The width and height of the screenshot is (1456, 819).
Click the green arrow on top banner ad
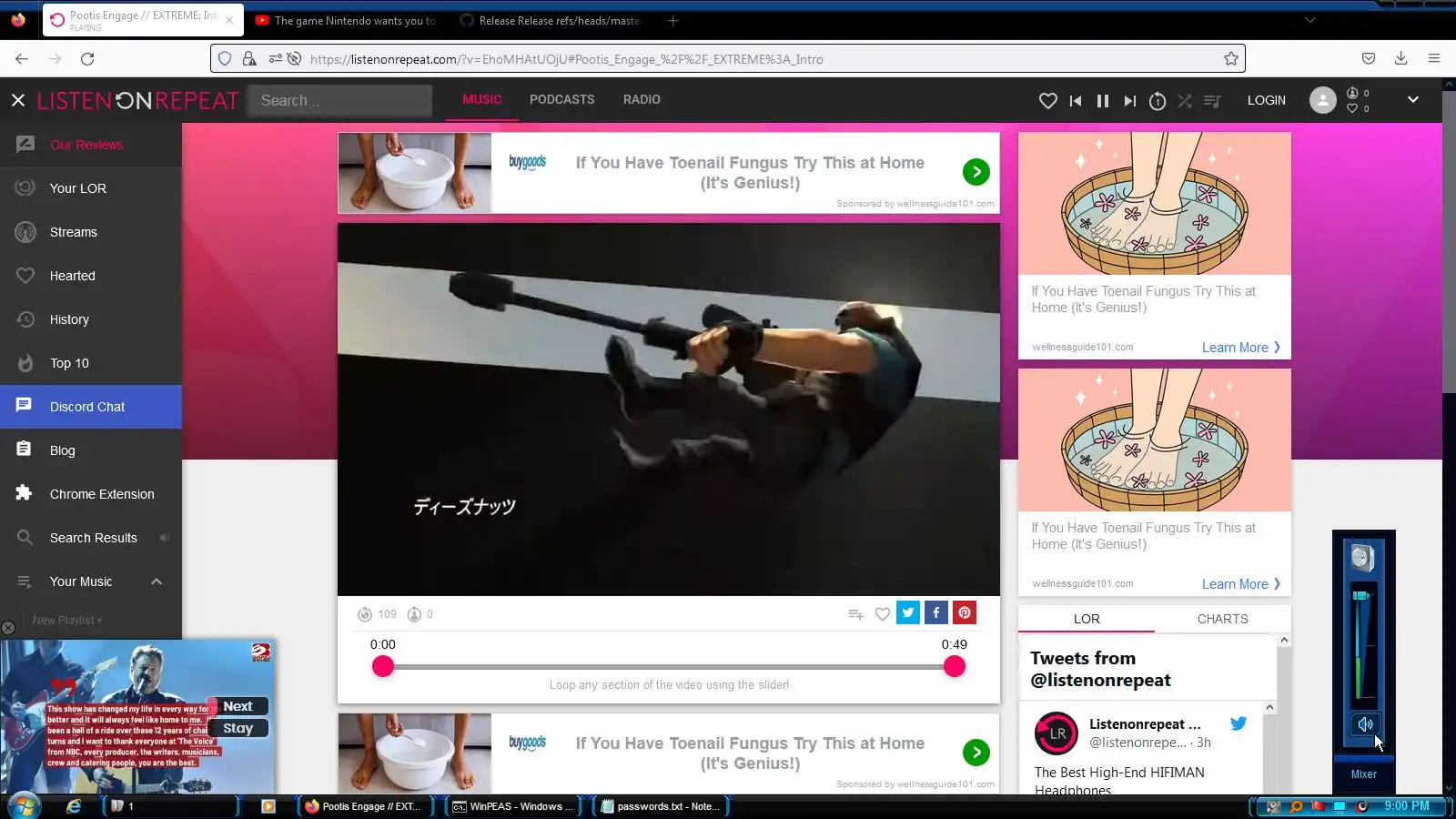coord(976,172)
